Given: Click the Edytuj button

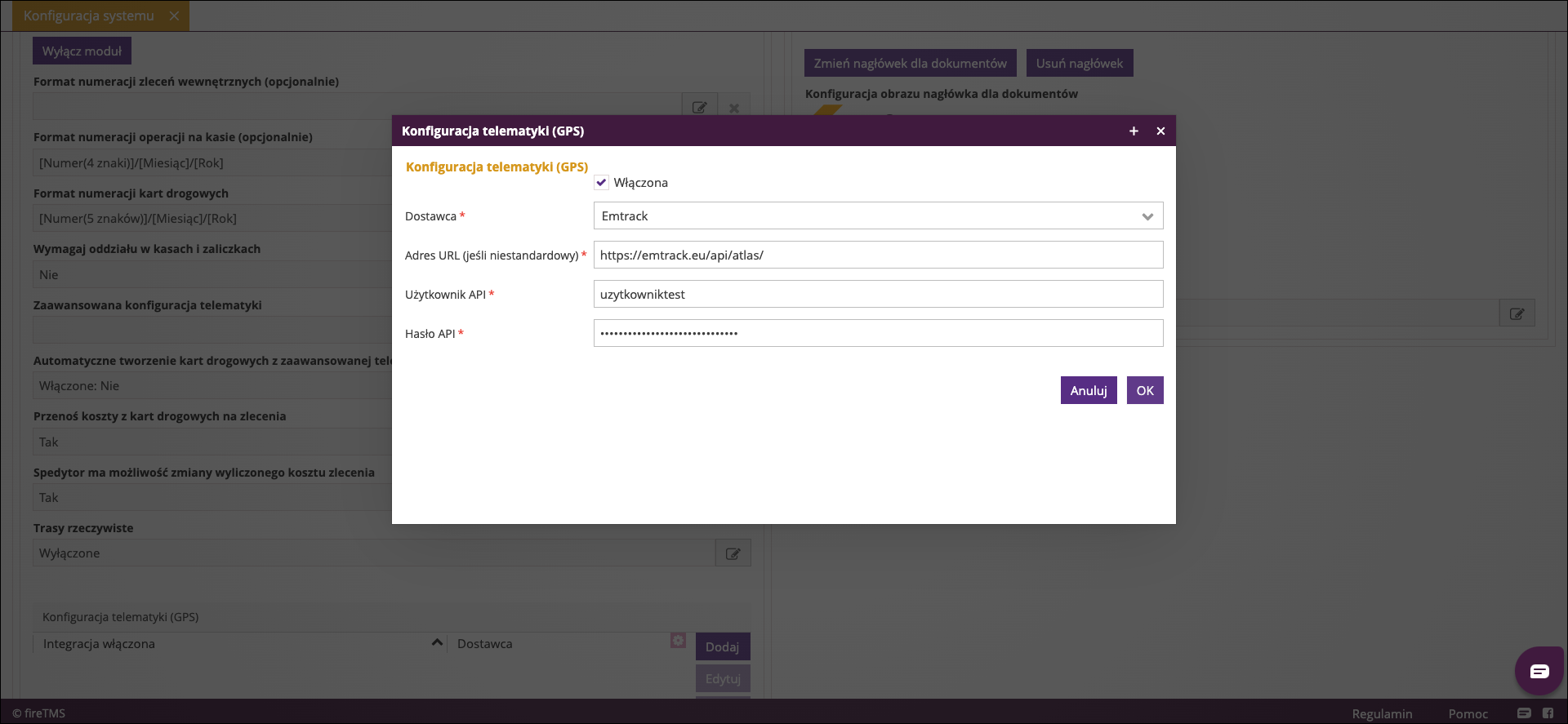Looking at the screenshot, I should pos(723,678).
